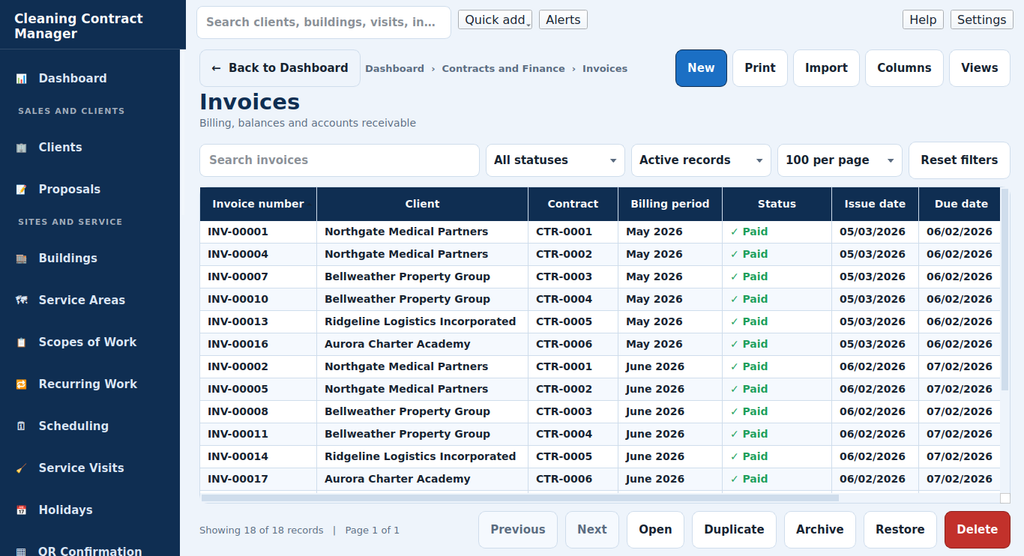Open the Scheduling calendar icon

(22, 426)
